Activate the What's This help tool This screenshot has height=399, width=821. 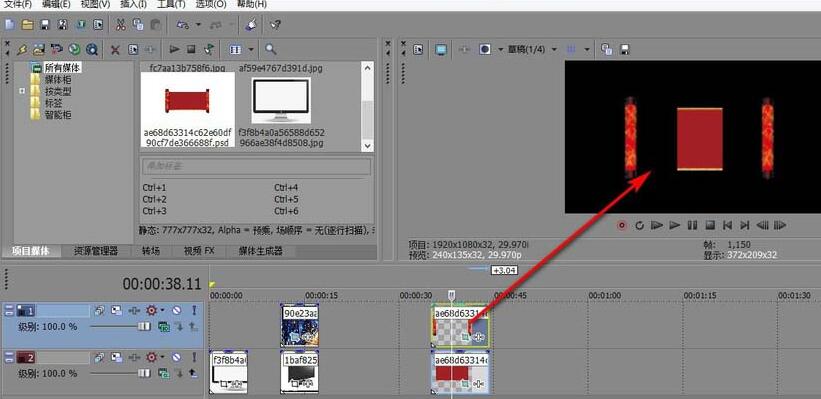tap(275, 25)
